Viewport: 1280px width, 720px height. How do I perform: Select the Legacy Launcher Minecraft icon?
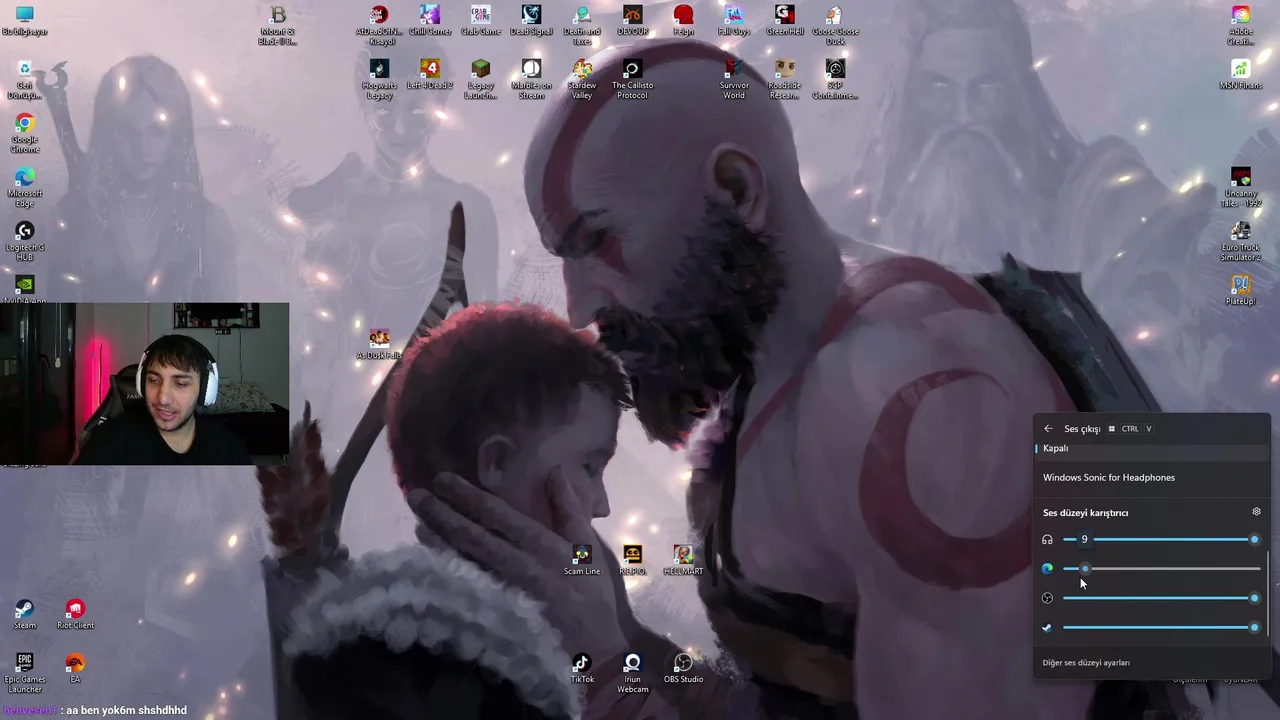tap(481, 79)
